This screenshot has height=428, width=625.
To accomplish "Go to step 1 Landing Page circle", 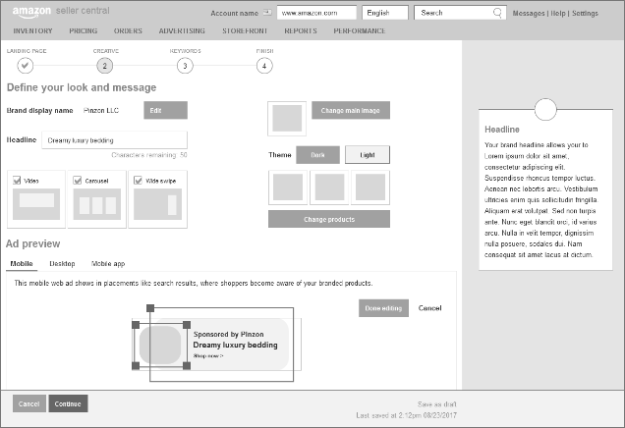I will (x=25, y=65).
